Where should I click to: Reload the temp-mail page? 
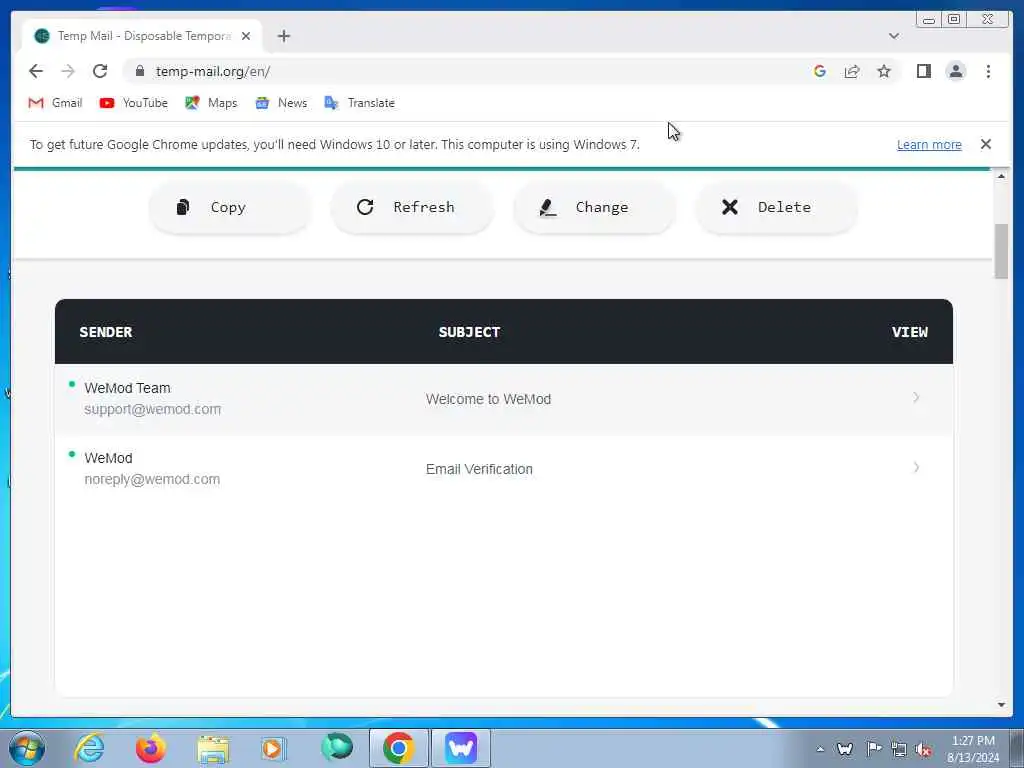click(x=100, y=71)
